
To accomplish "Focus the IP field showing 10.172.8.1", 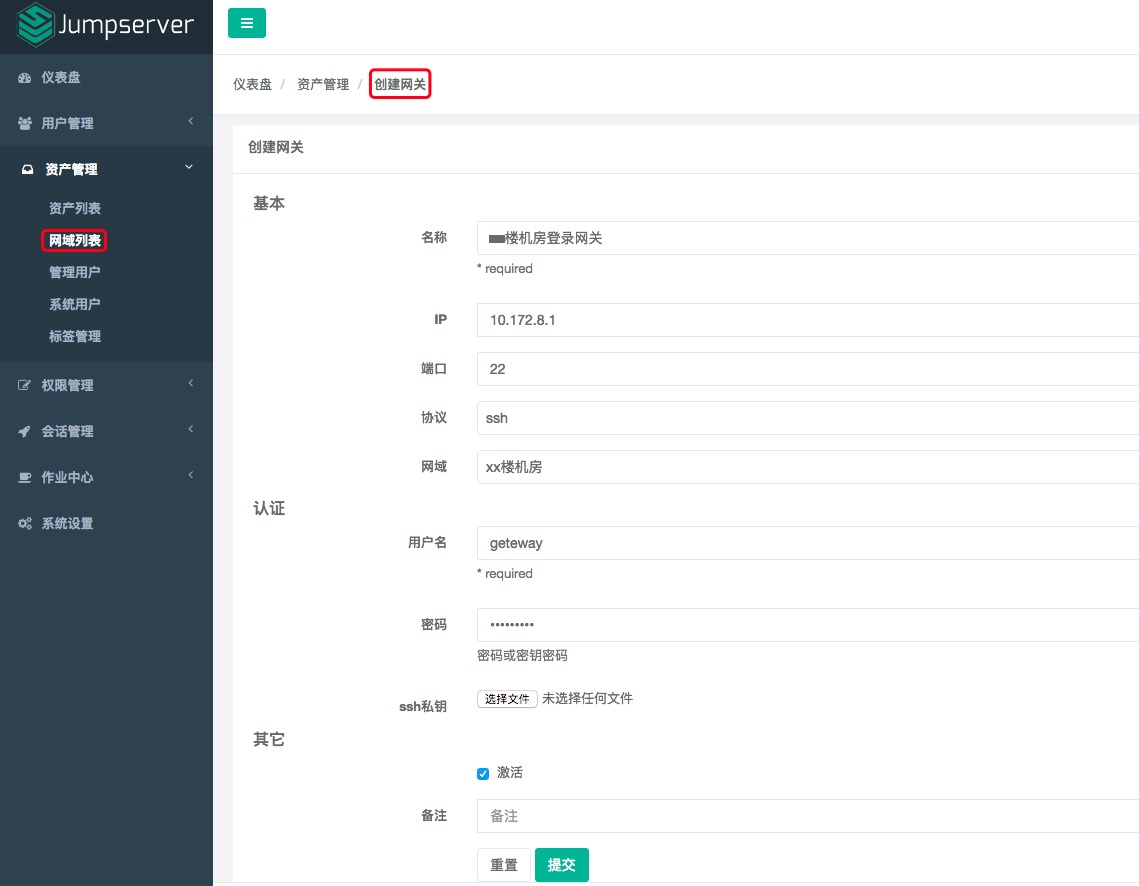I will tap(808, 320).
